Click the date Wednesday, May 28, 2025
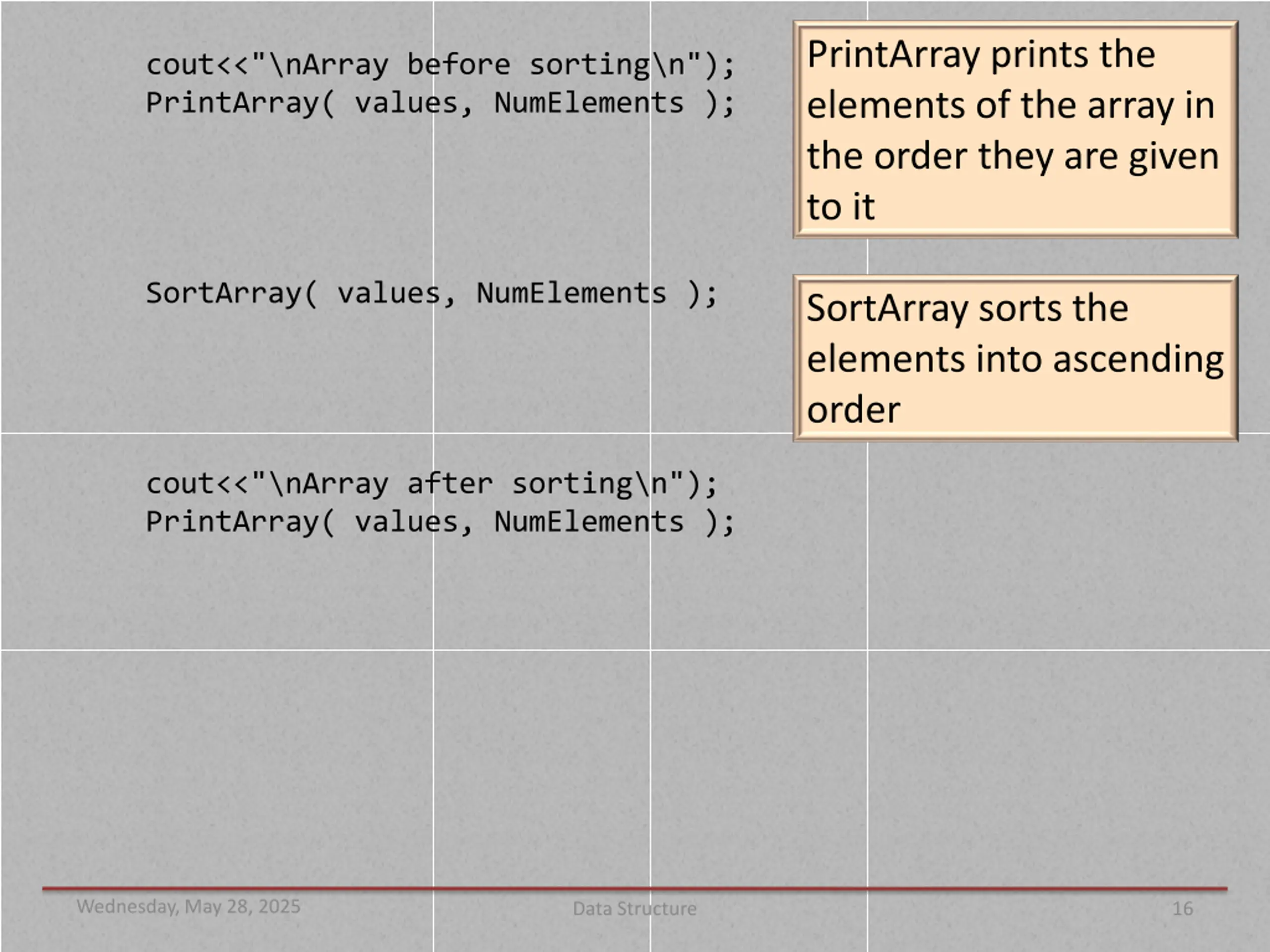Image resolution: width=1270 pixels, height=952 pixels. tap(189, 907)
